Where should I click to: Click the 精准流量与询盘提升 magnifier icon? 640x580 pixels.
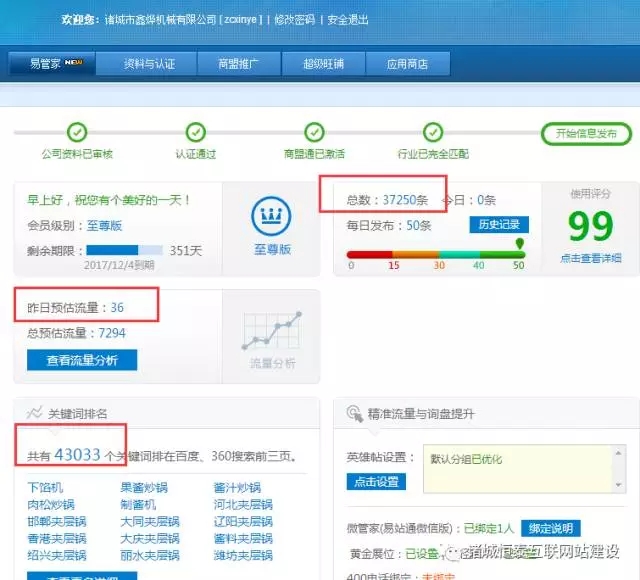[x=353, y=413]
